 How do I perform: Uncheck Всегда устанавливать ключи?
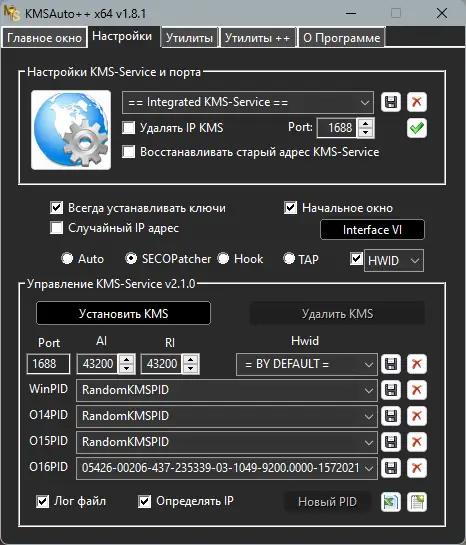coord(57,208)
